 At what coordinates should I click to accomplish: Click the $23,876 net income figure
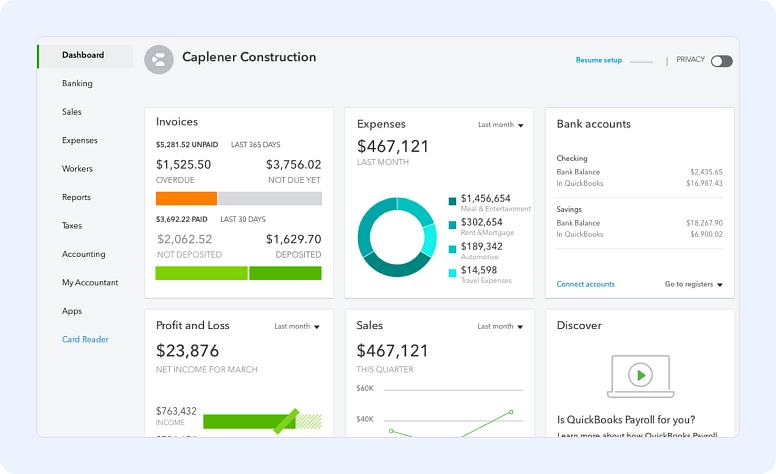(188, 351)
